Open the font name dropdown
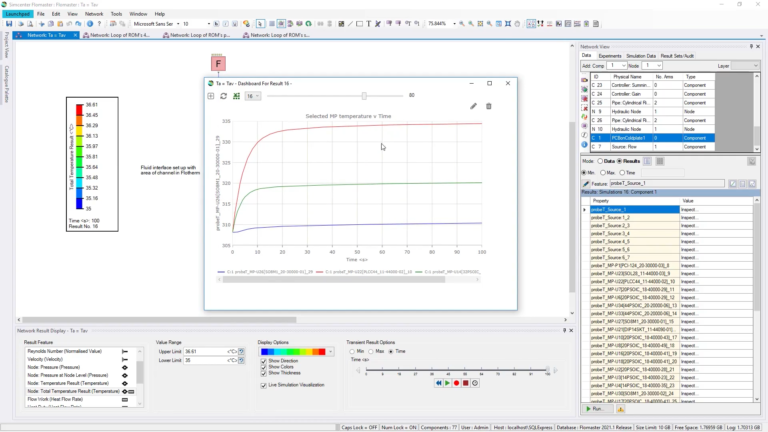Screen dimensions: 768x432 [178, 24]
